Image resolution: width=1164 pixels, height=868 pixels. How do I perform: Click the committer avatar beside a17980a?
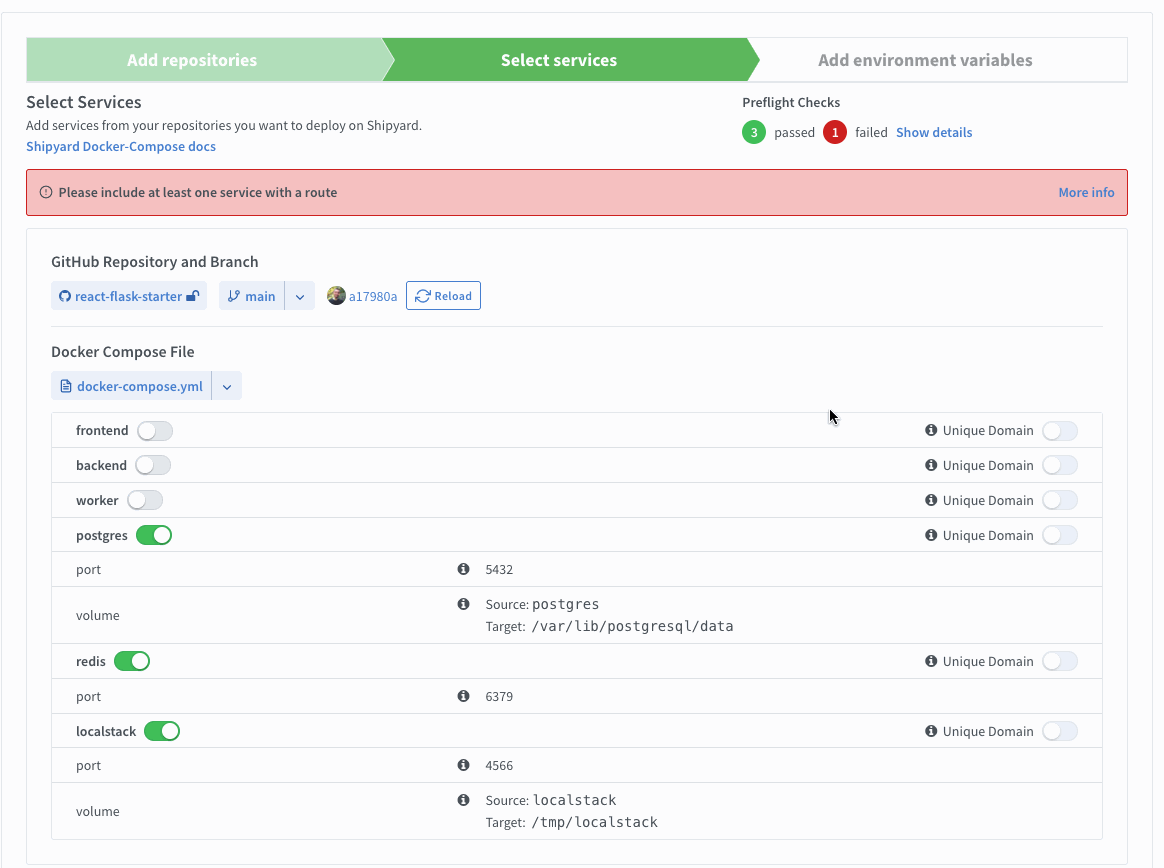click(x=336, y=296)
